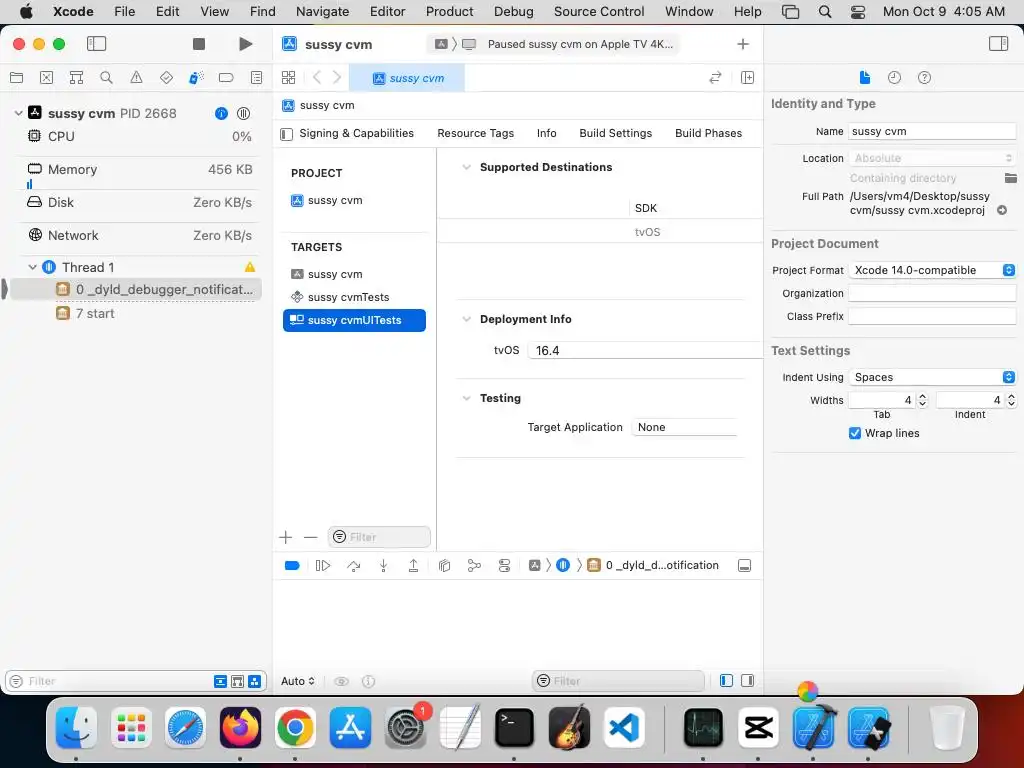Screen dimensions: 1024x768
Task: Open Signing & Capabilities tab
Action: click(x=357, y=133)
